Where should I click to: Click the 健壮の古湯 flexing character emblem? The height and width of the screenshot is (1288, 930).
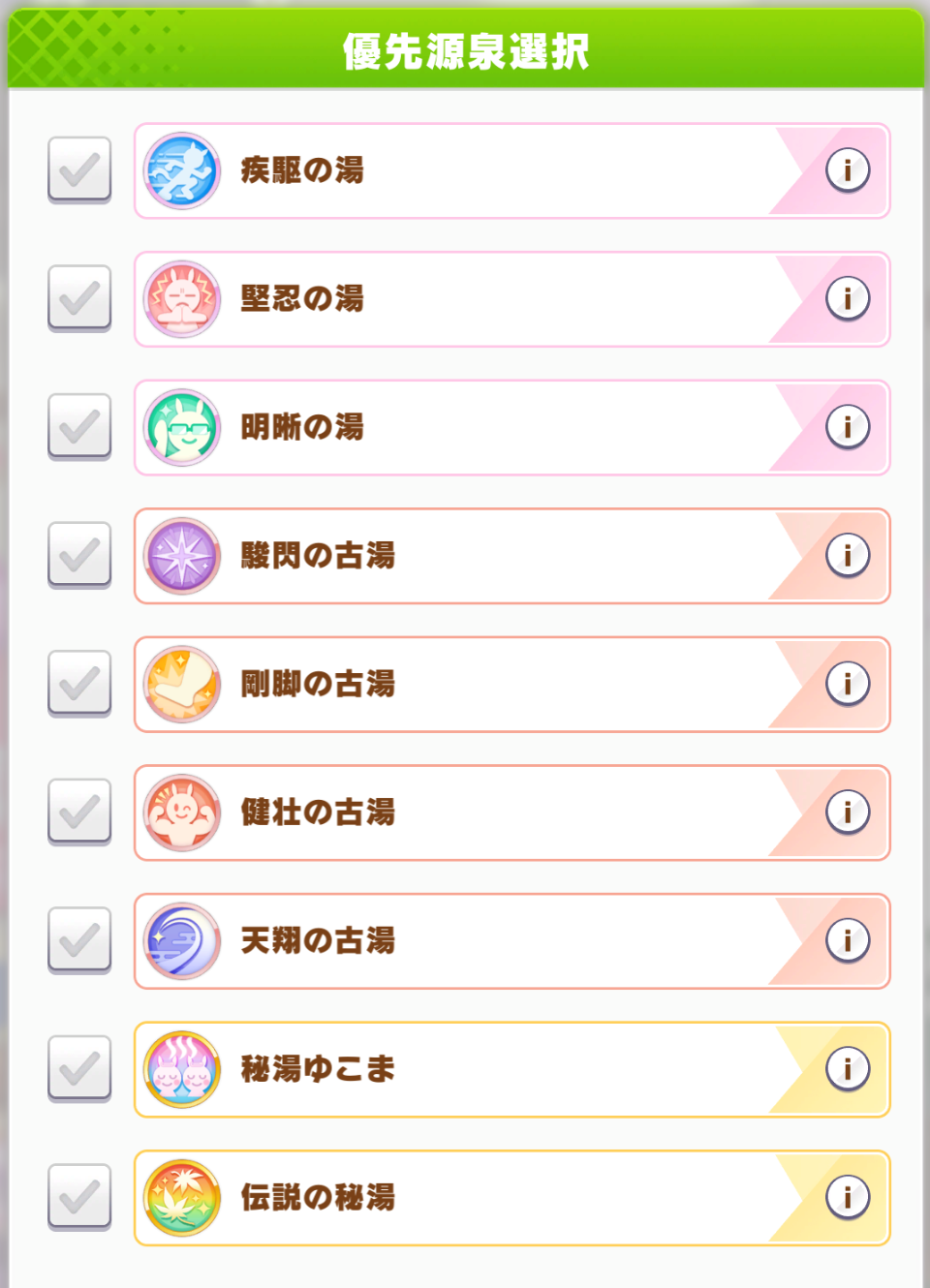pos(182,813)
